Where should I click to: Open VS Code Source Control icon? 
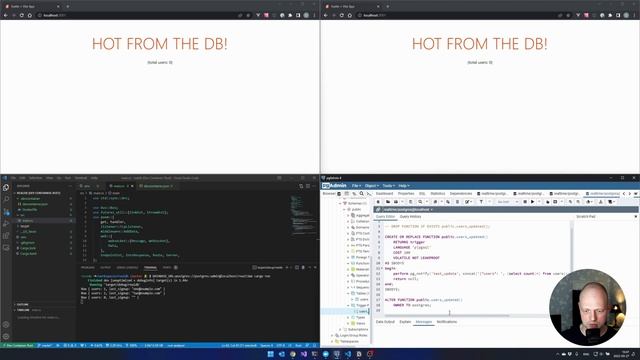click(6, 211)
